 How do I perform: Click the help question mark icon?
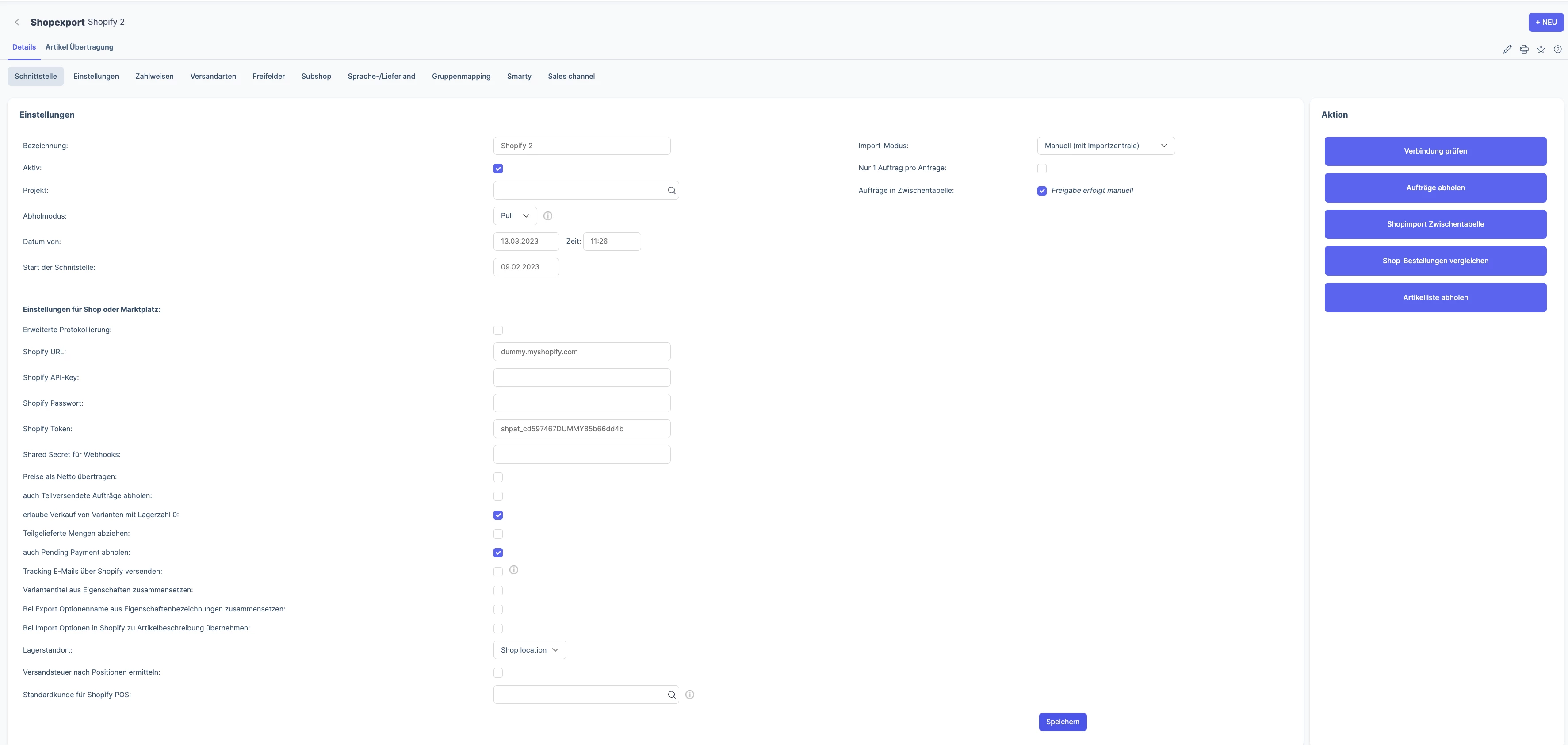point(1558,50)
